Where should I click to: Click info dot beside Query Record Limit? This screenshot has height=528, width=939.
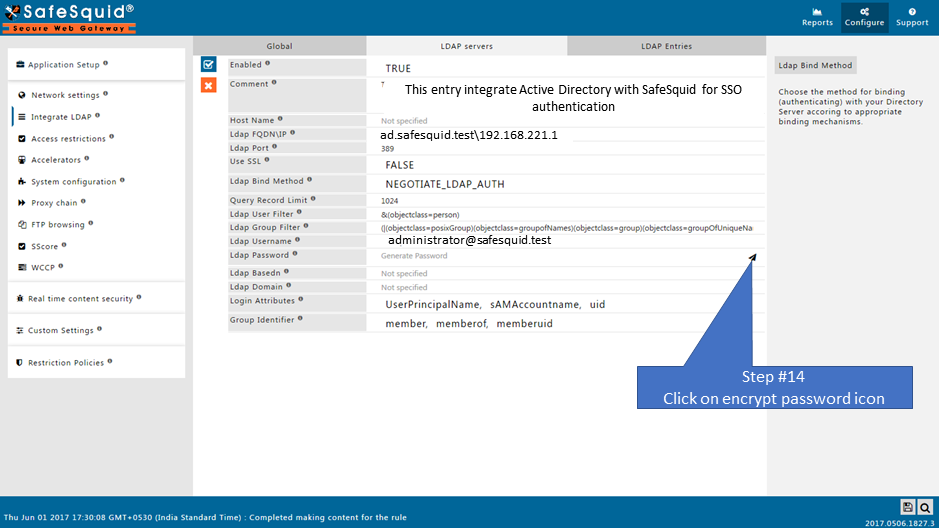pyautogui.click(x=313, y=199)
